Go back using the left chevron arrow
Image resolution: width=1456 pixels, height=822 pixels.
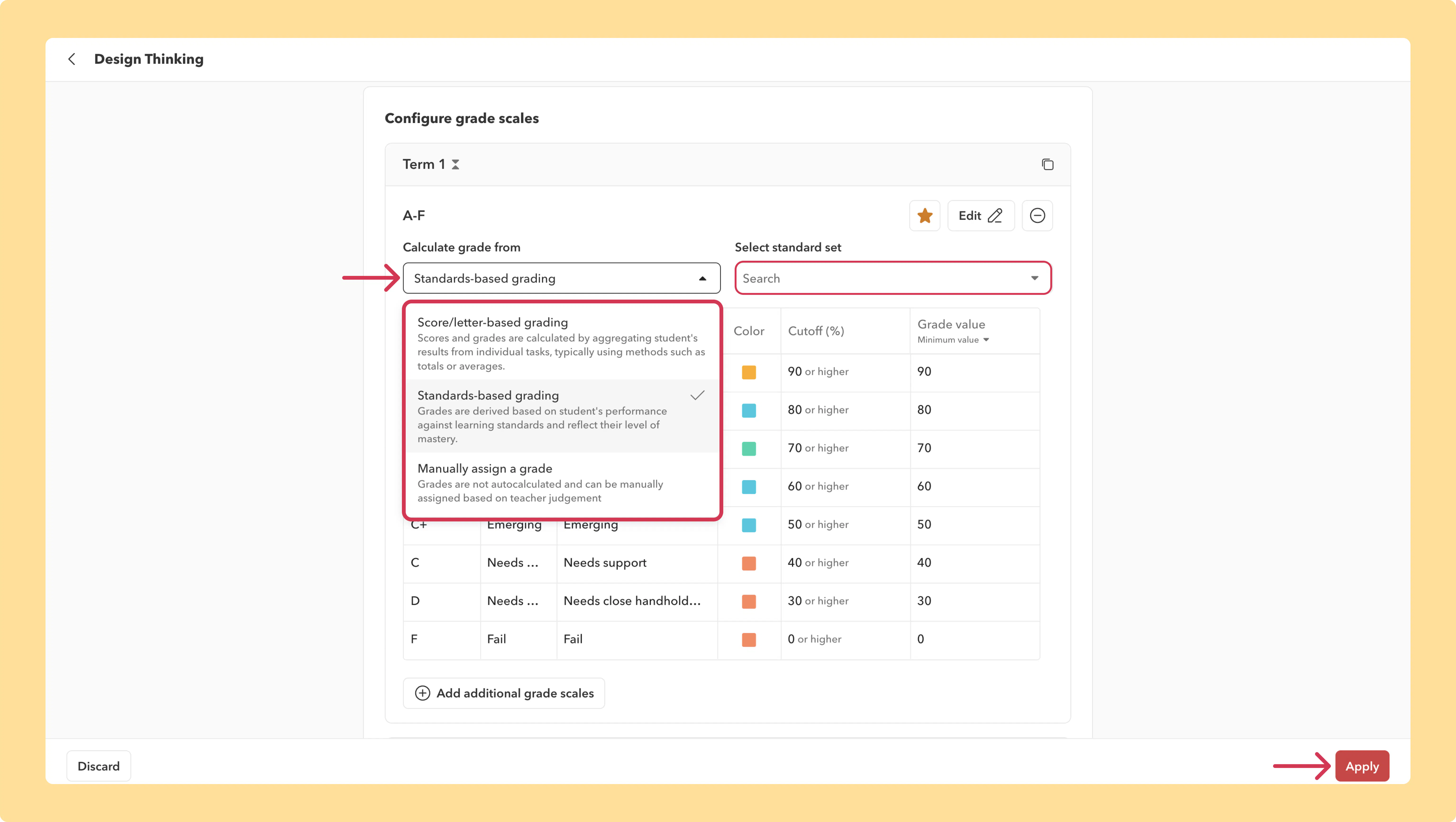tap(72, 59)
